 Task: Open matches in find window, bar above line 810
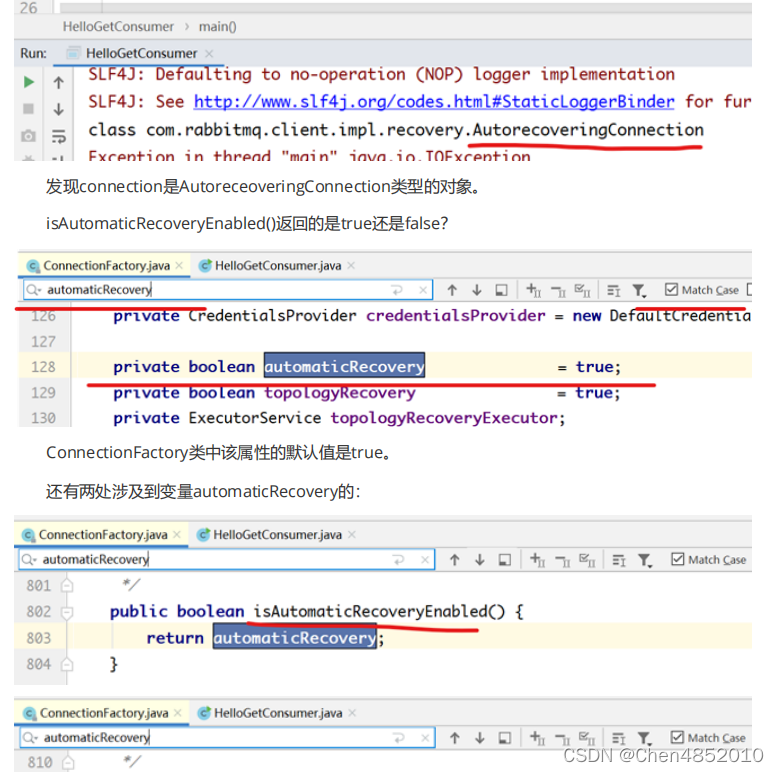pos(505,738)
